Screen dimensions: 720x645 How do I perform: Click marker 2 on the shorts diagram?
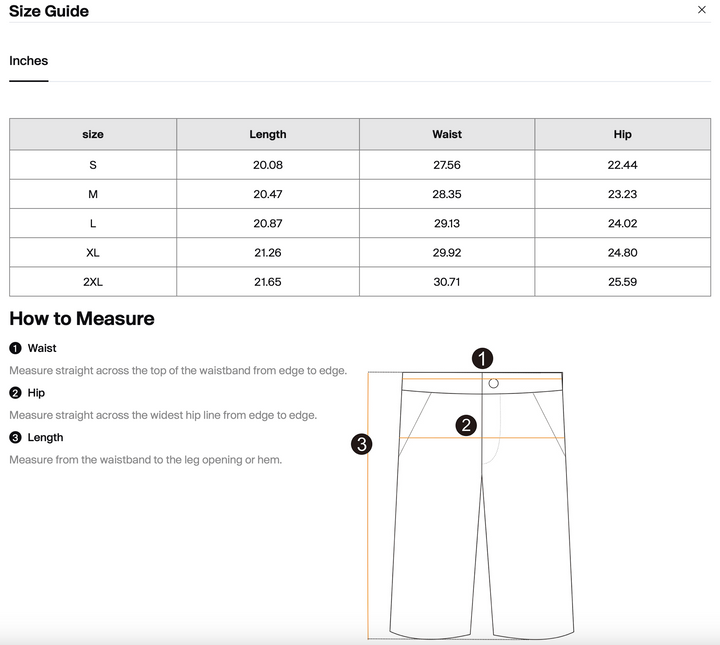[x=466, y=425]
